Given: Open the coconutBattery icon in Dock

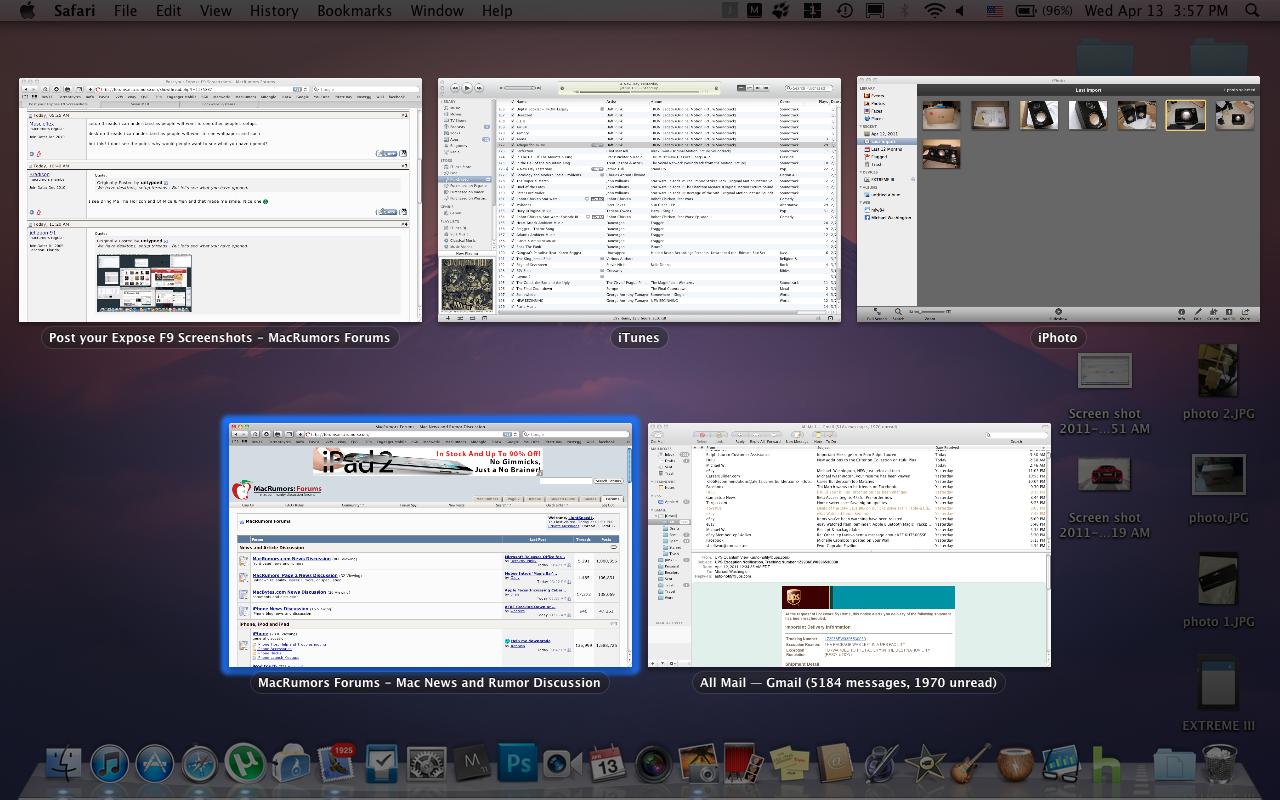Looking at the screenshot, I should point(1015,764).
